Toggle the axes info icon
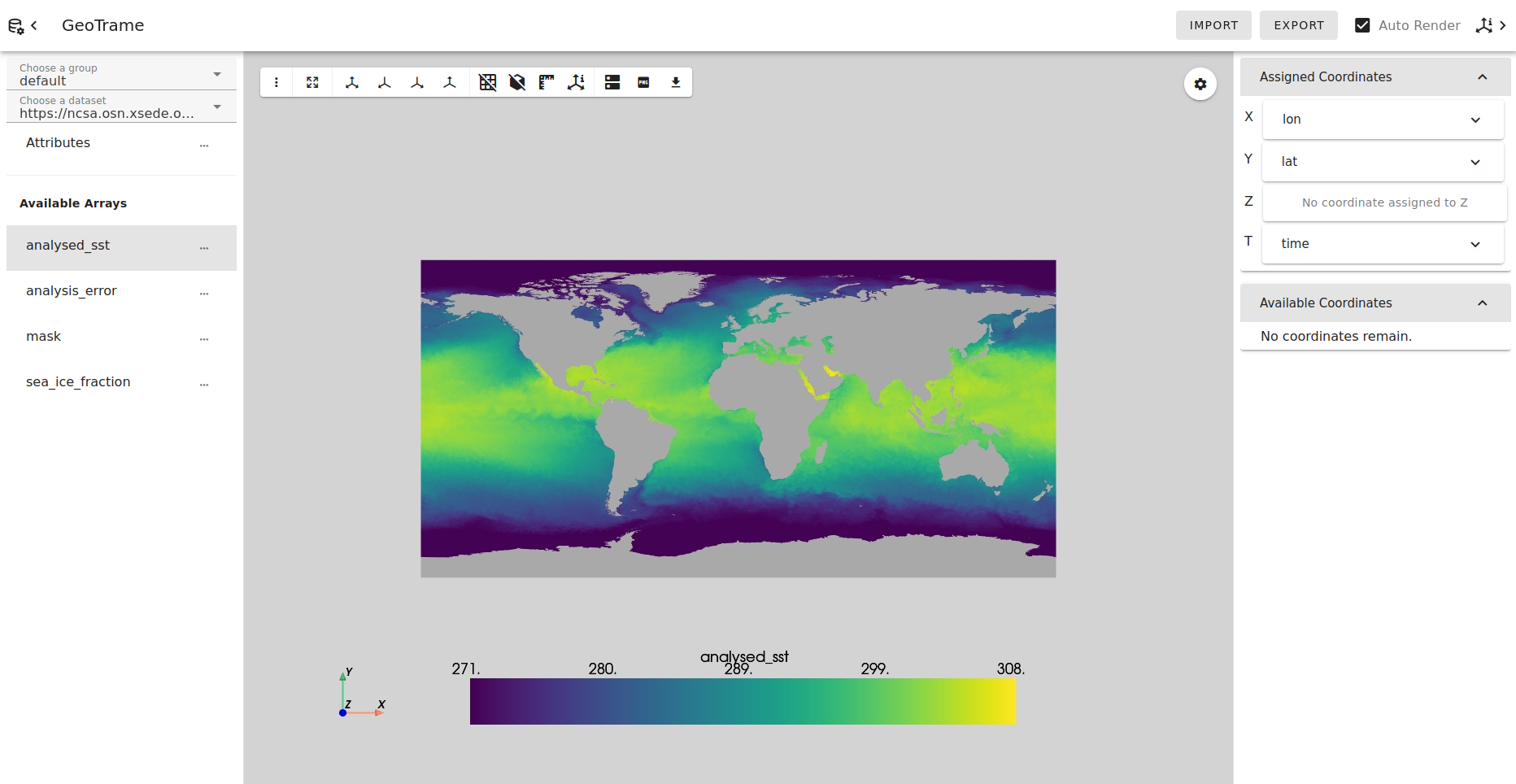 (x=576, y=82)
